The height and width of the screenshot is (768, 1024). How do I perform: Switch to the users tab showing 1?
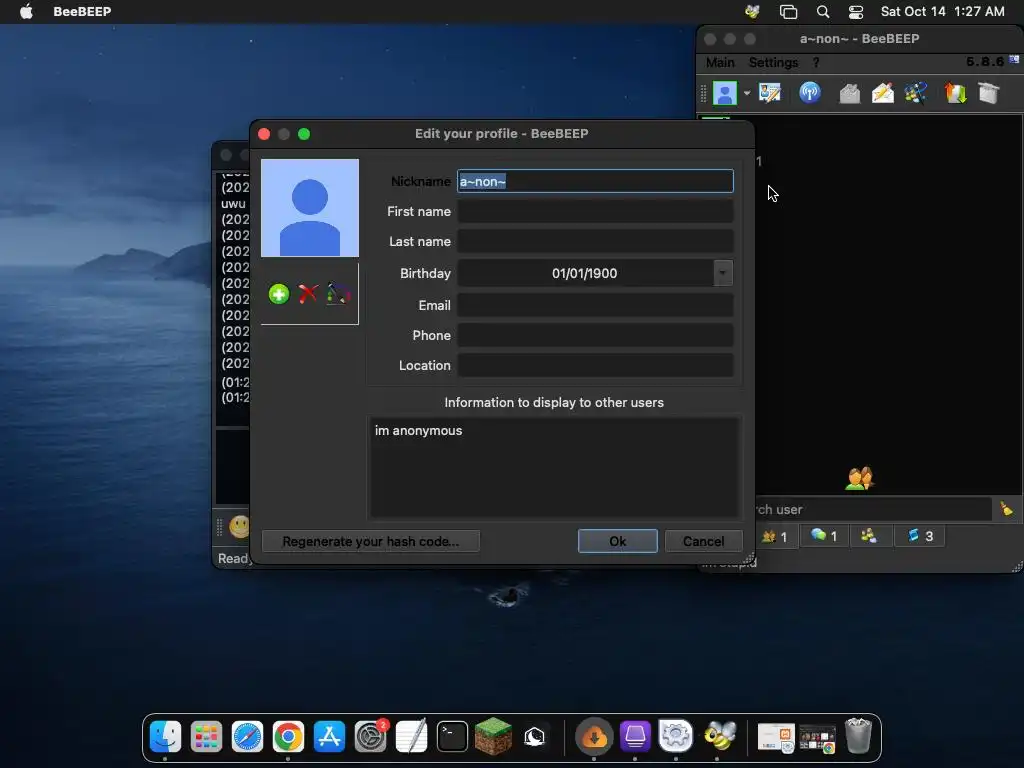coord(775,536)
